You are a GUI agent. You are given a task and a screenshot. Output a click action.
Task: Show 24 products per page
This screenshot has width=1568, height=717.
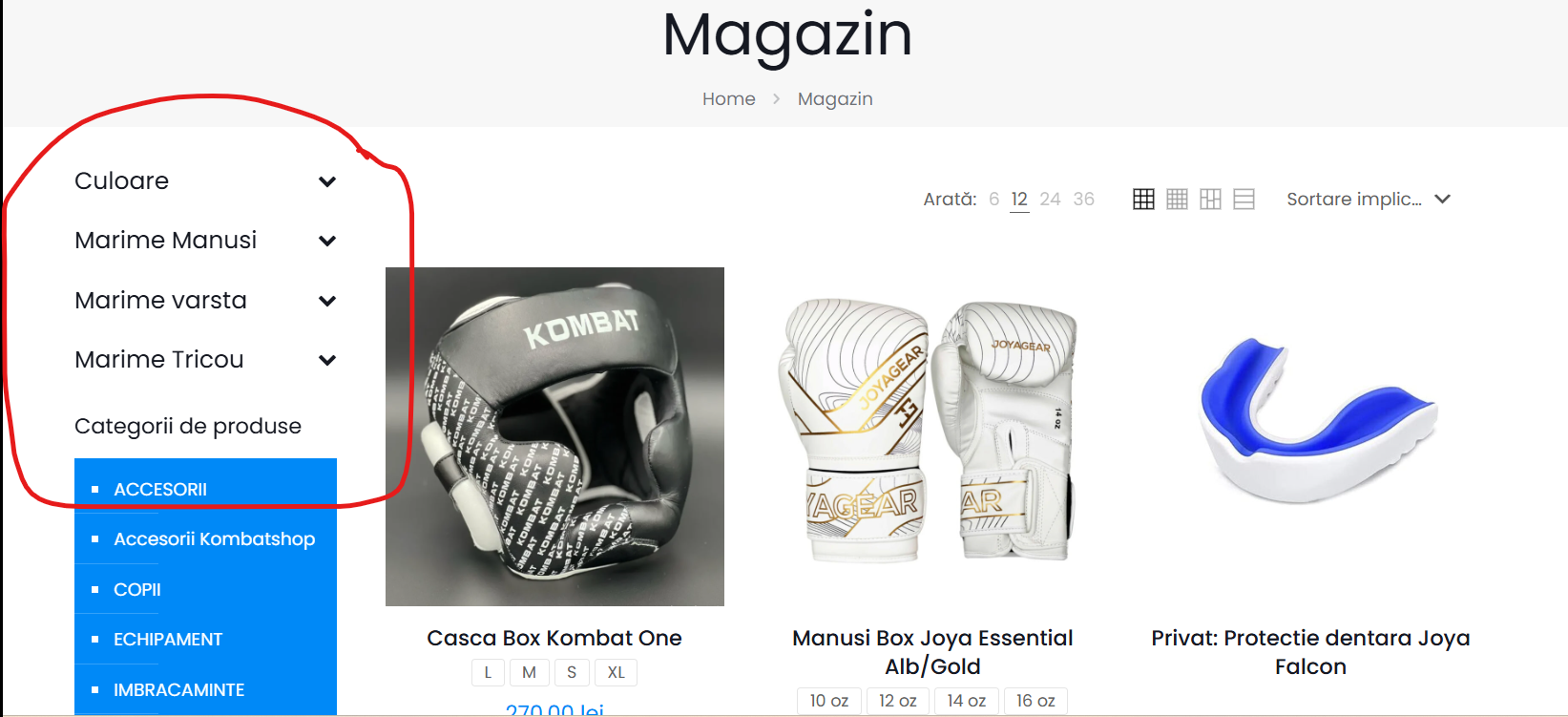point(1050,199)
